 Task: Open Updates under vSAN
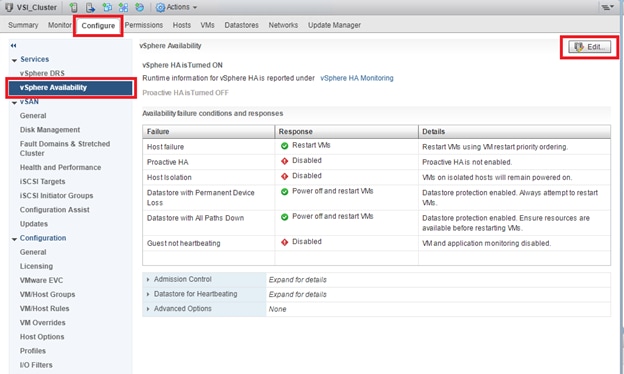click(x=34, y=224)
